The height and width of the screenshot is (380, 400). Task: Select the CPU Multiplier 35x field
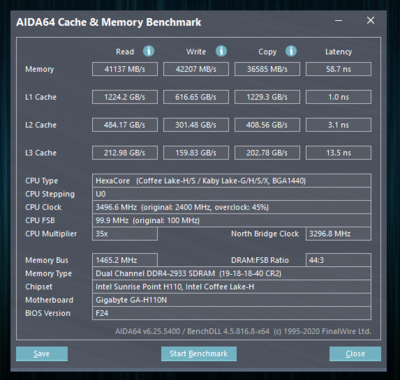click(x=125, y=234)
